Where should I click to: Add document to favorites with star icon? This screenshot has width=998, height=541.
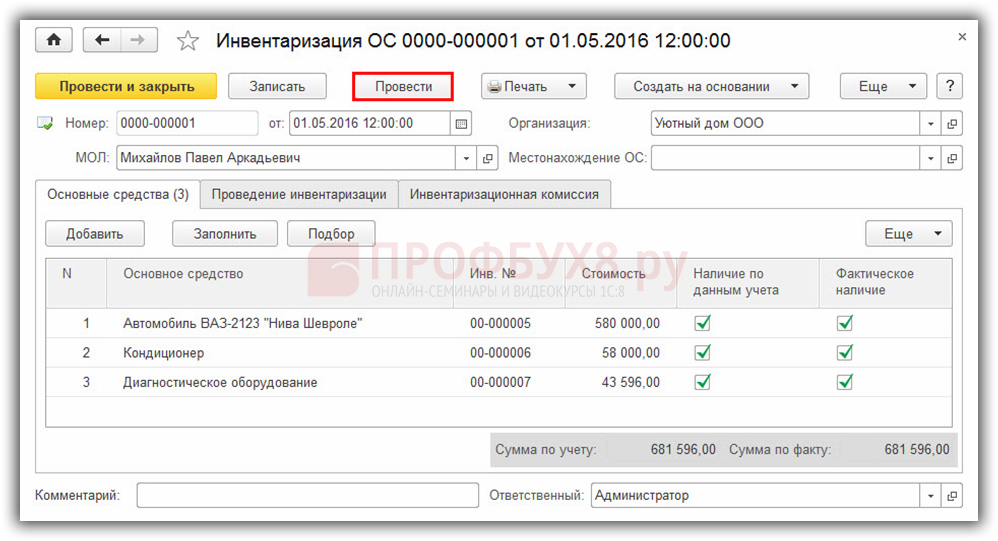point(187,41)
